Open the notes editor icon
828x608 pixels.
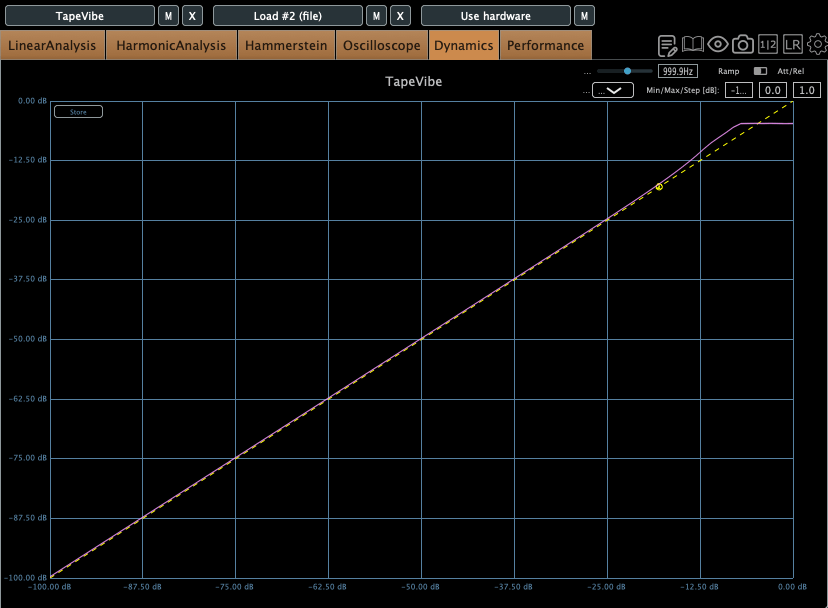coord(668,45)
